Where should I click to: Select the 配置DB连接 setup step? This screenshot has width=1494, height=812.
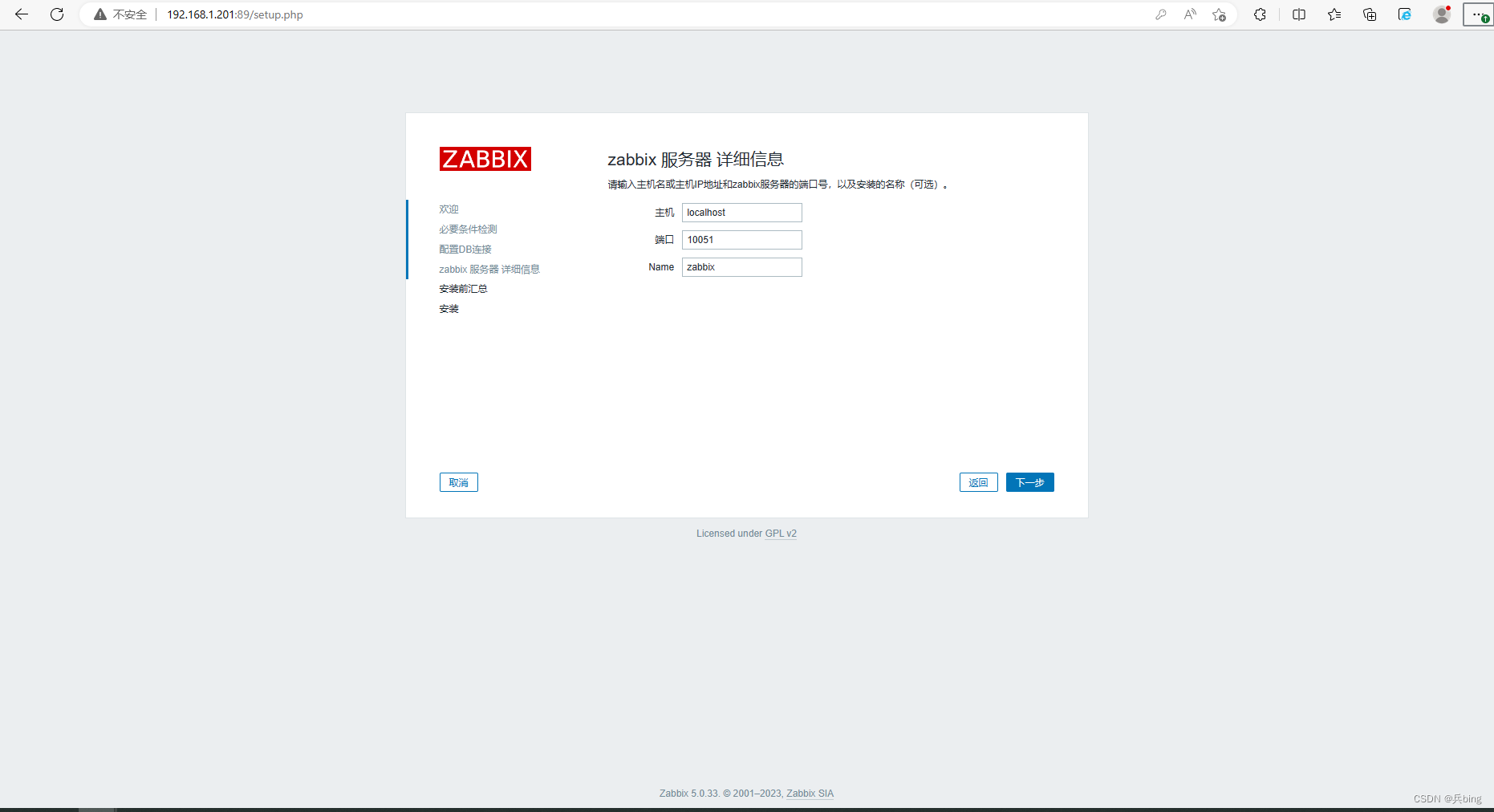[x=465, y=250]
